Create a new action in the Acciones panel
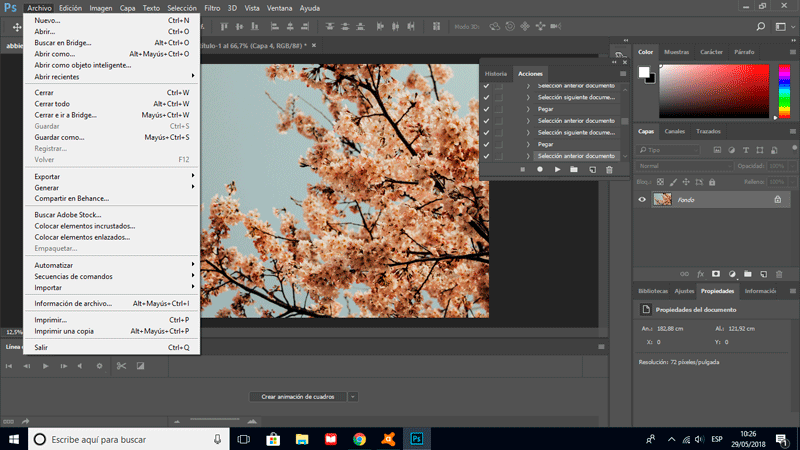The height and width of the screenshot is (450, 800). pos(591,170)
